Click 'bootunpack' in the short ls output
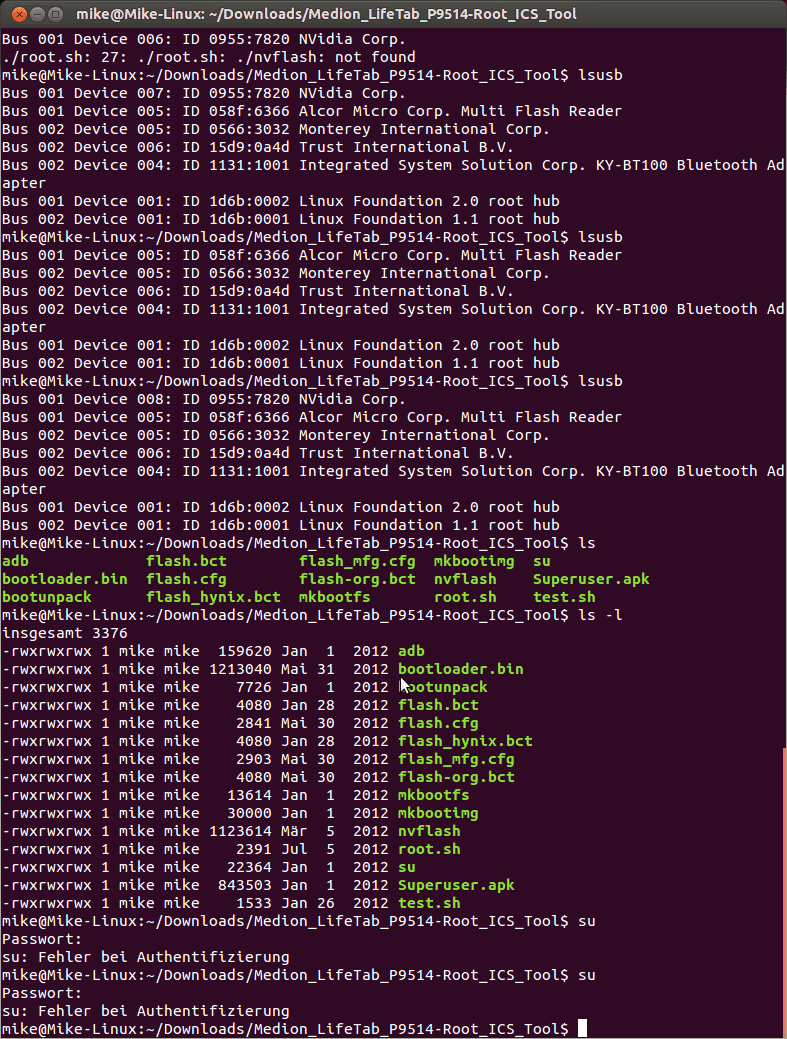 (46, 597)
